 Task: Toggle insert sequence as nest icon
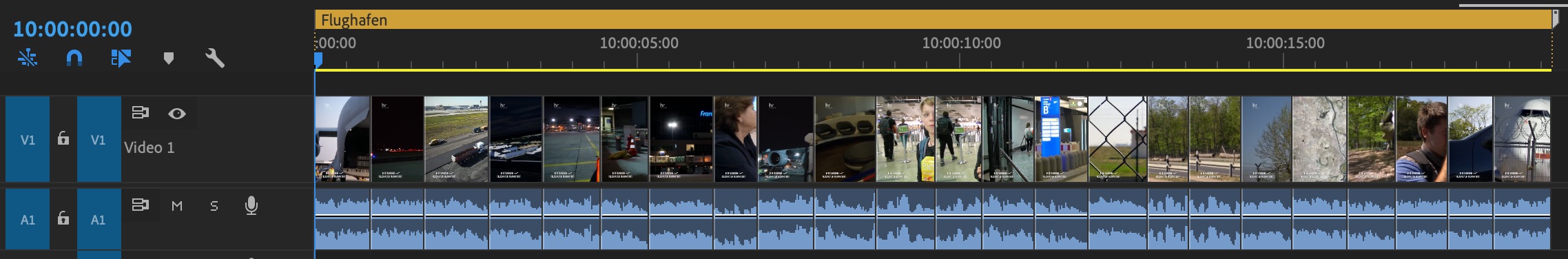click(28, 58)
